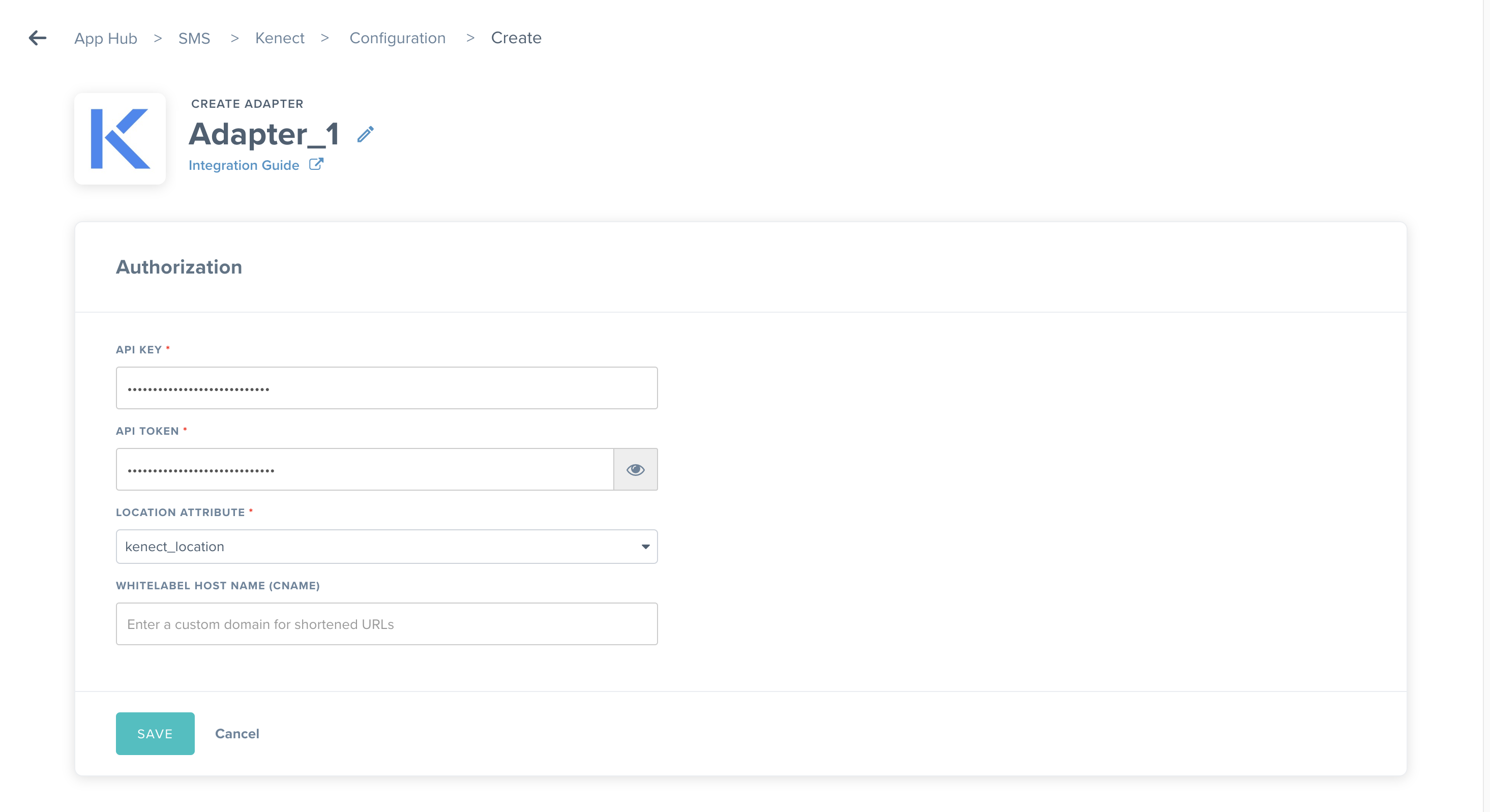Click the Adapter_1 title text
Screen dimensions: 1490x812
[264, 134]
